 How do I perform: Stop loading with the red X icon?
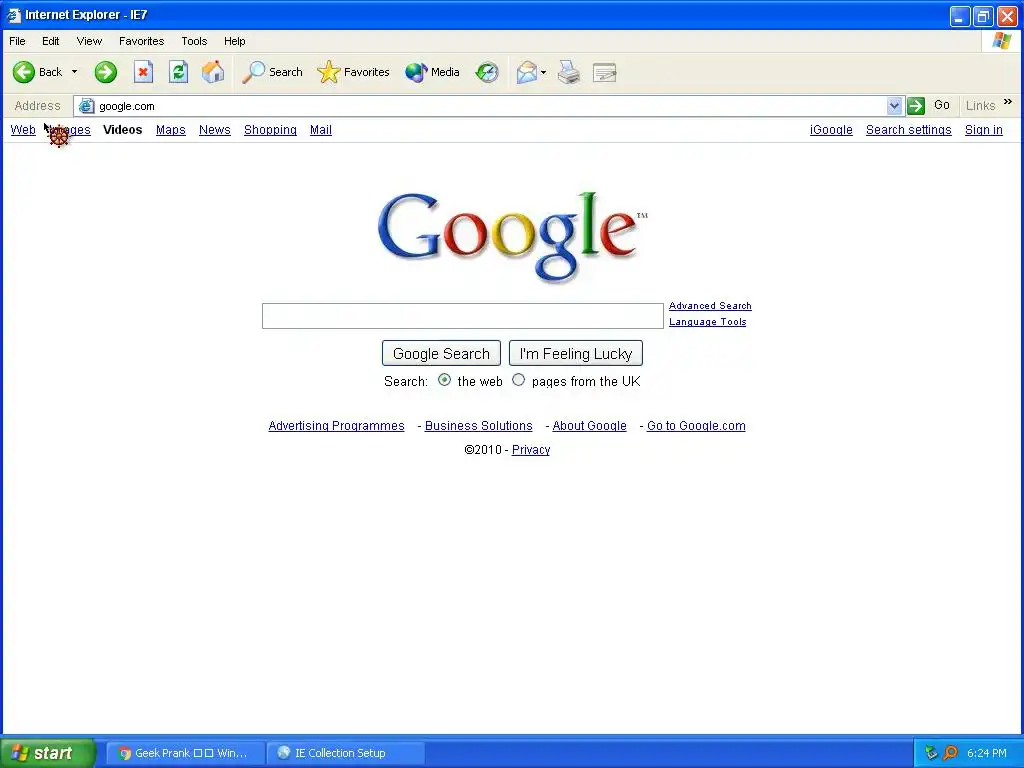coord(143,72)
